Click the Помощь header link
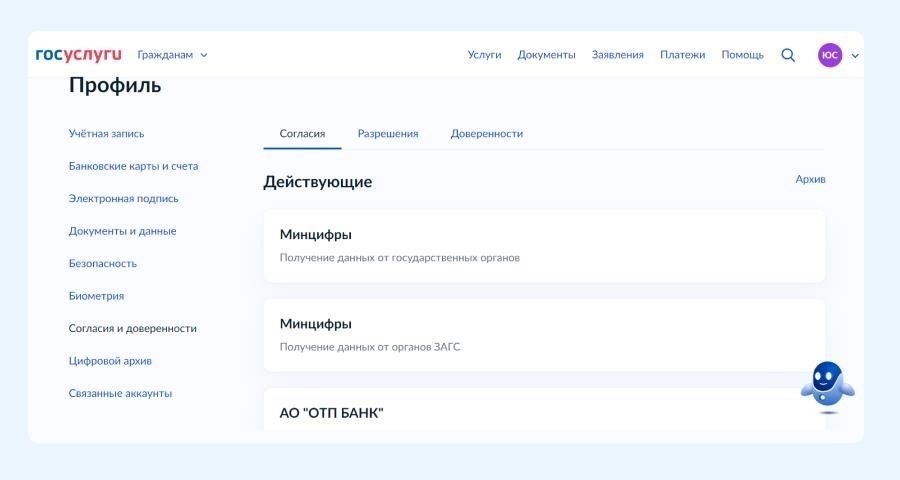Screen dimensions: 900x480 pos(742,55)
